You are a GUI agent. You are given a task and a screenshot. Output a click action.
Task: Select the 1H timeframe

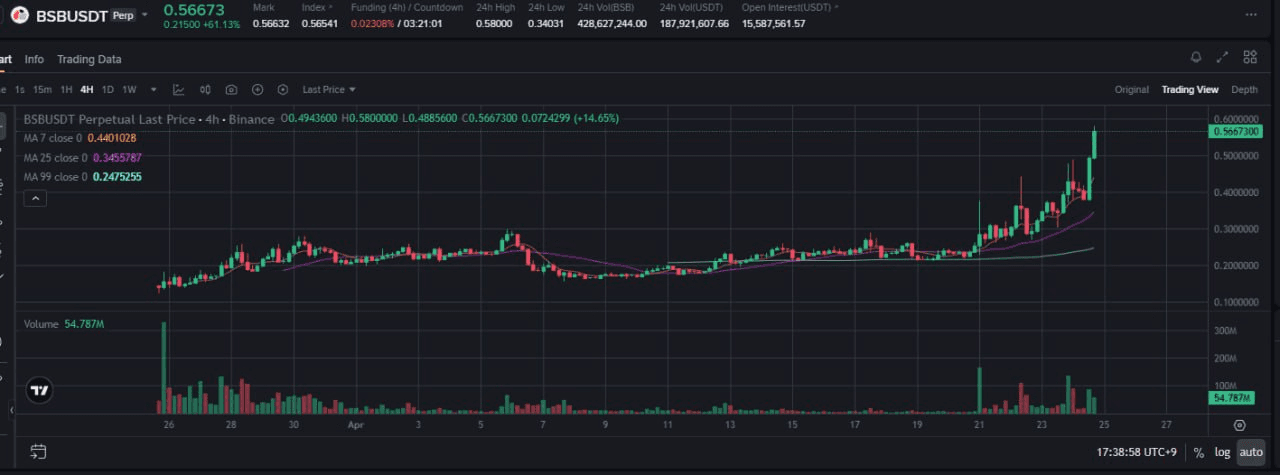click(66, 90)
